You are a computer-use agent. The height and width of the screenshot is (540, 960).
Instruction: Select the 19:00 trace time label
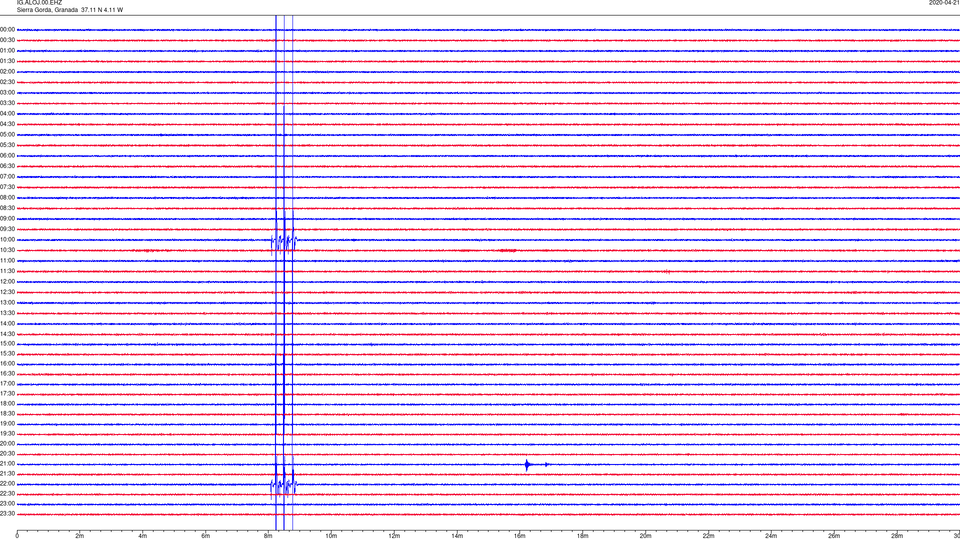click(x=7, y=424)
